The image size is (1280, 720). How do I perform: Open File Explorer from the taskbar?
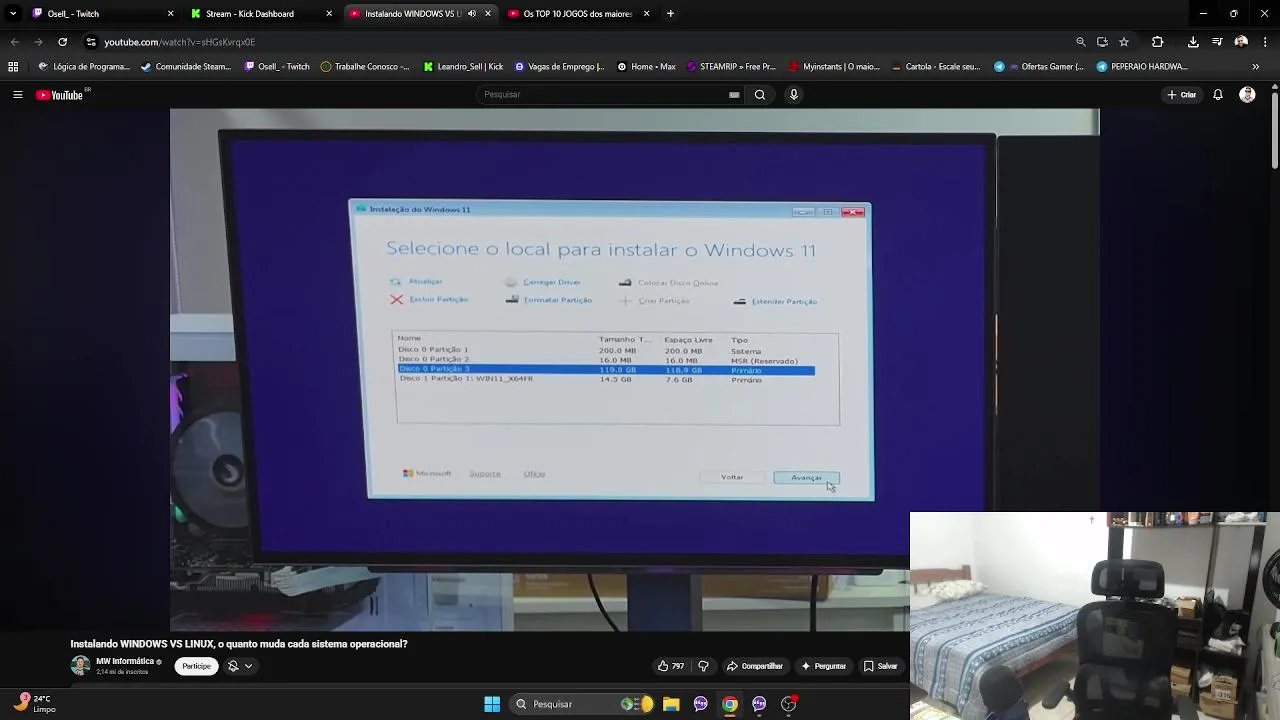[x=671, y=704]
